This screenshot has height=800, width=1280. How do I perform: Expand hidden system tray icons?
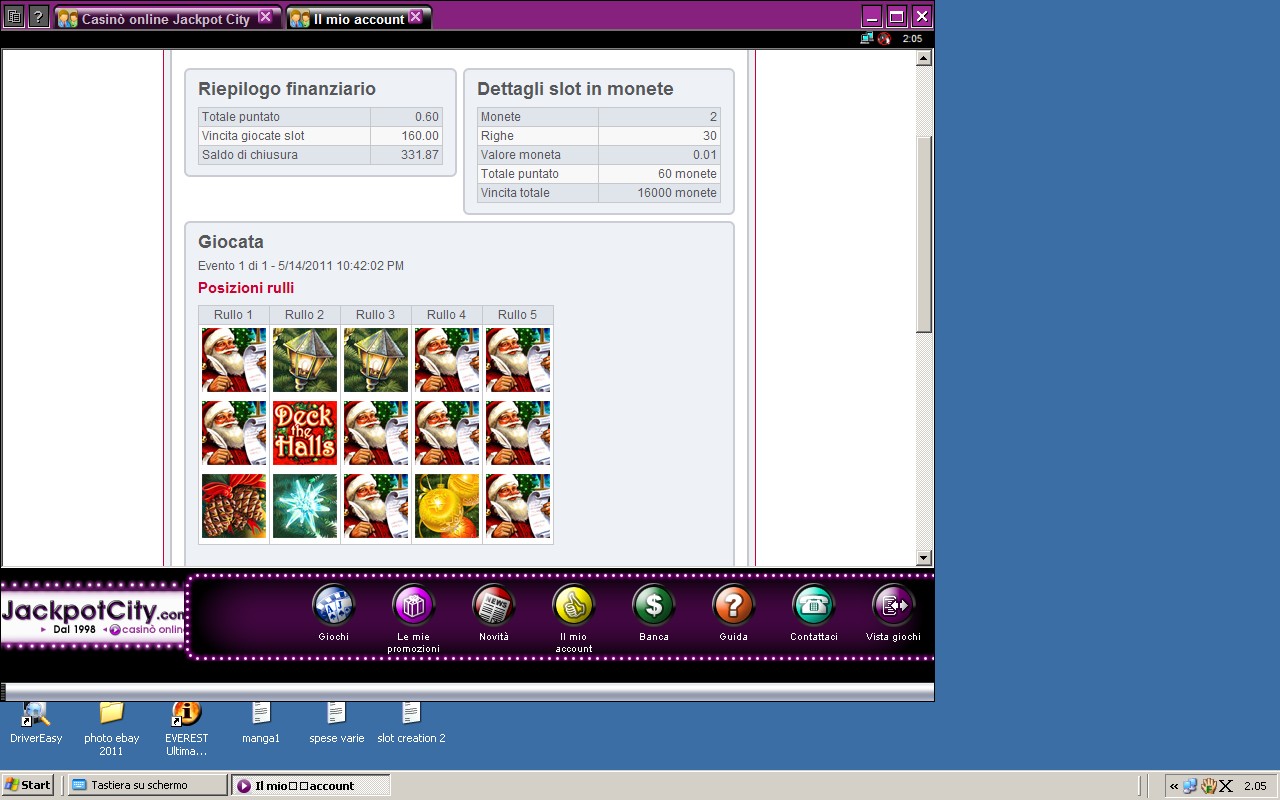[x=1174, y=786]
